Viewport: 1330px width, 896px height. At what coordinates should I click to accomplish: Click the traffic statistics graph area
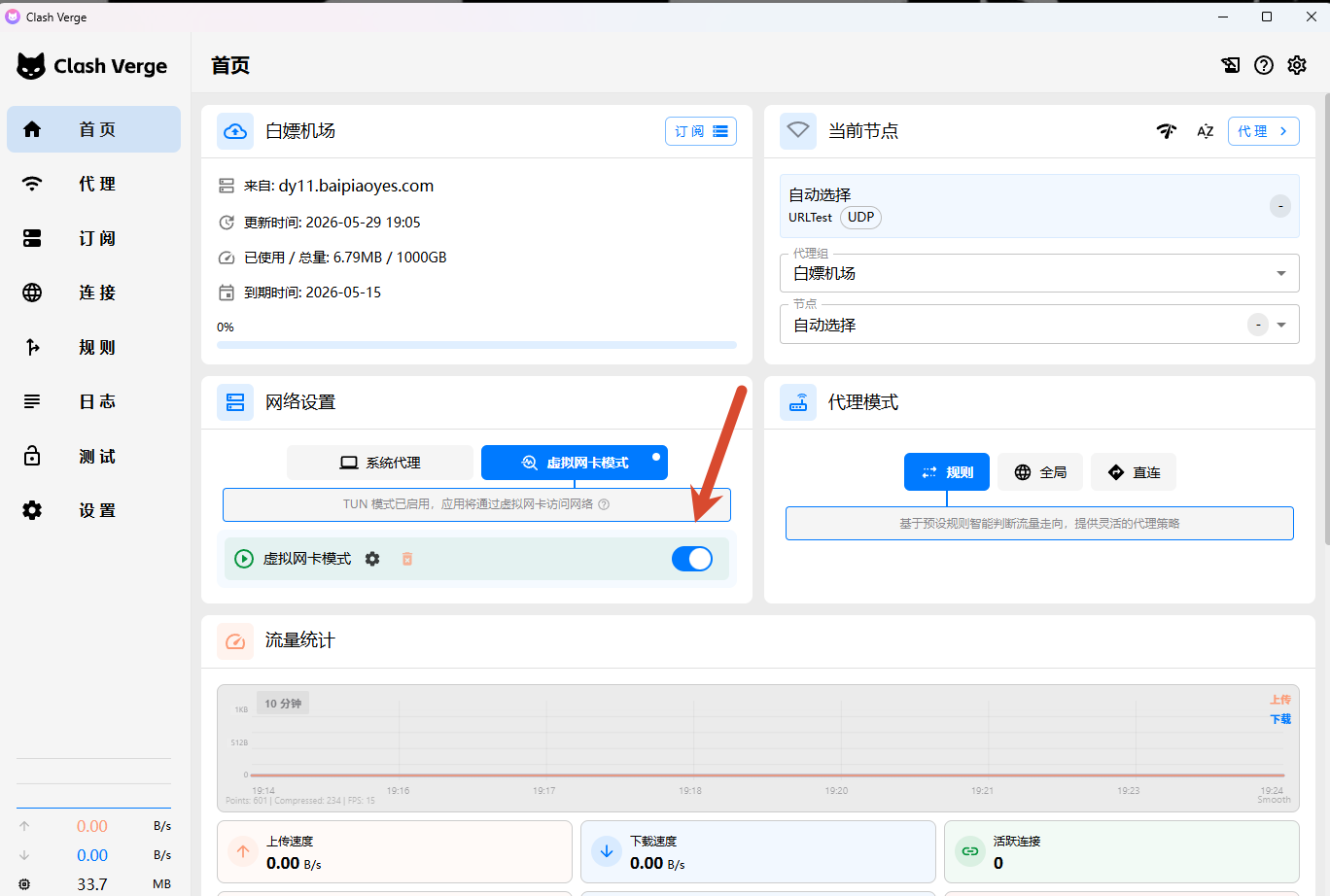click(x=758, y=748)
